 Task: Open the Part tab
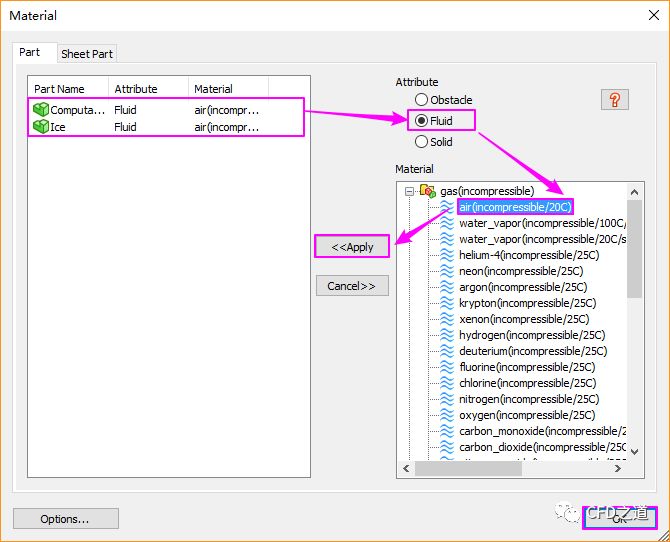pos(30,52)
